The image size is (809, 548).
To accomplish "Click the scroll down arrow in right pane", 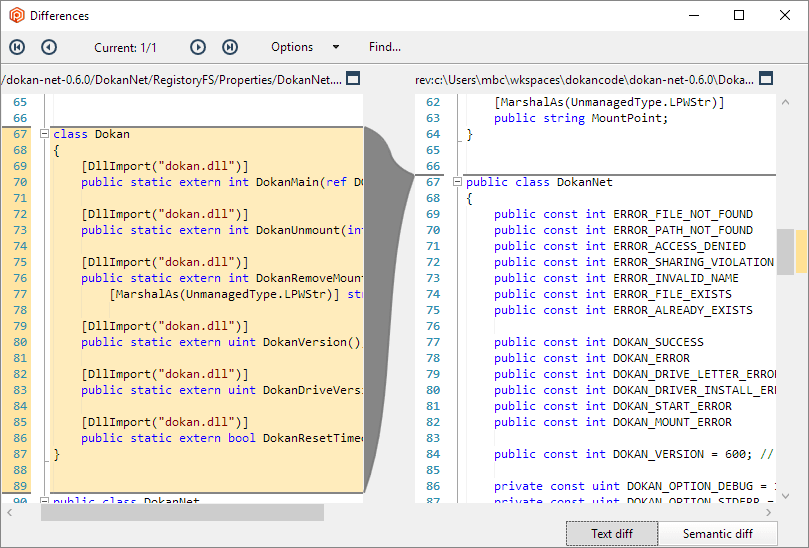I will tap(785, 496).
